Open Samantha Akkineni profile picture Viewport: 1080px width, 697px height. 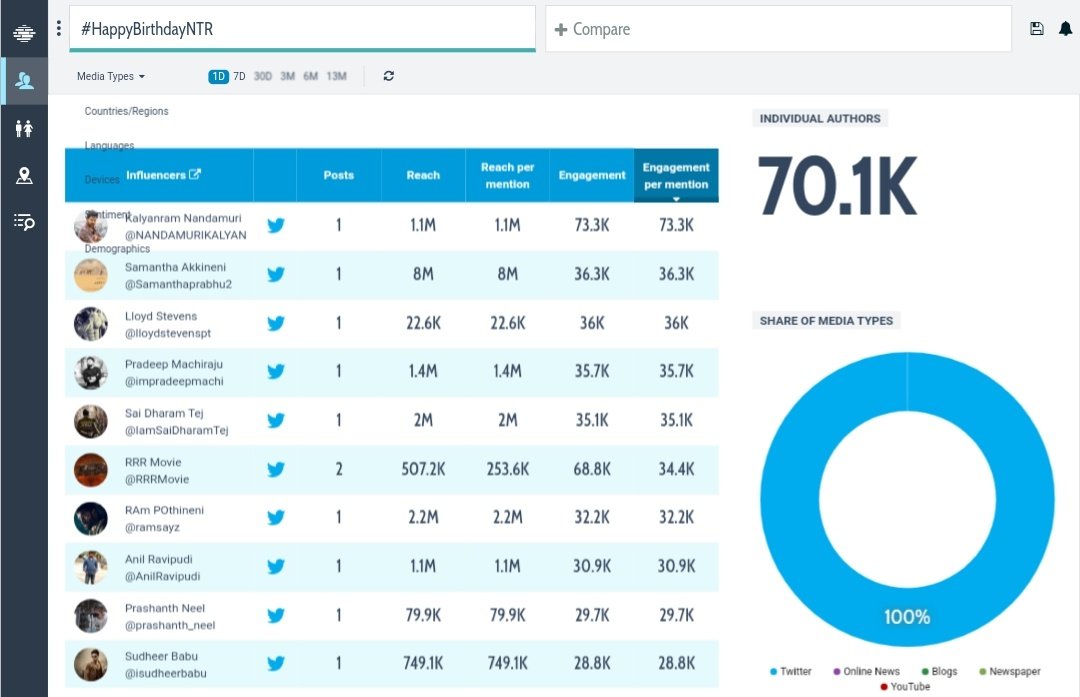[x=91, y=275]
